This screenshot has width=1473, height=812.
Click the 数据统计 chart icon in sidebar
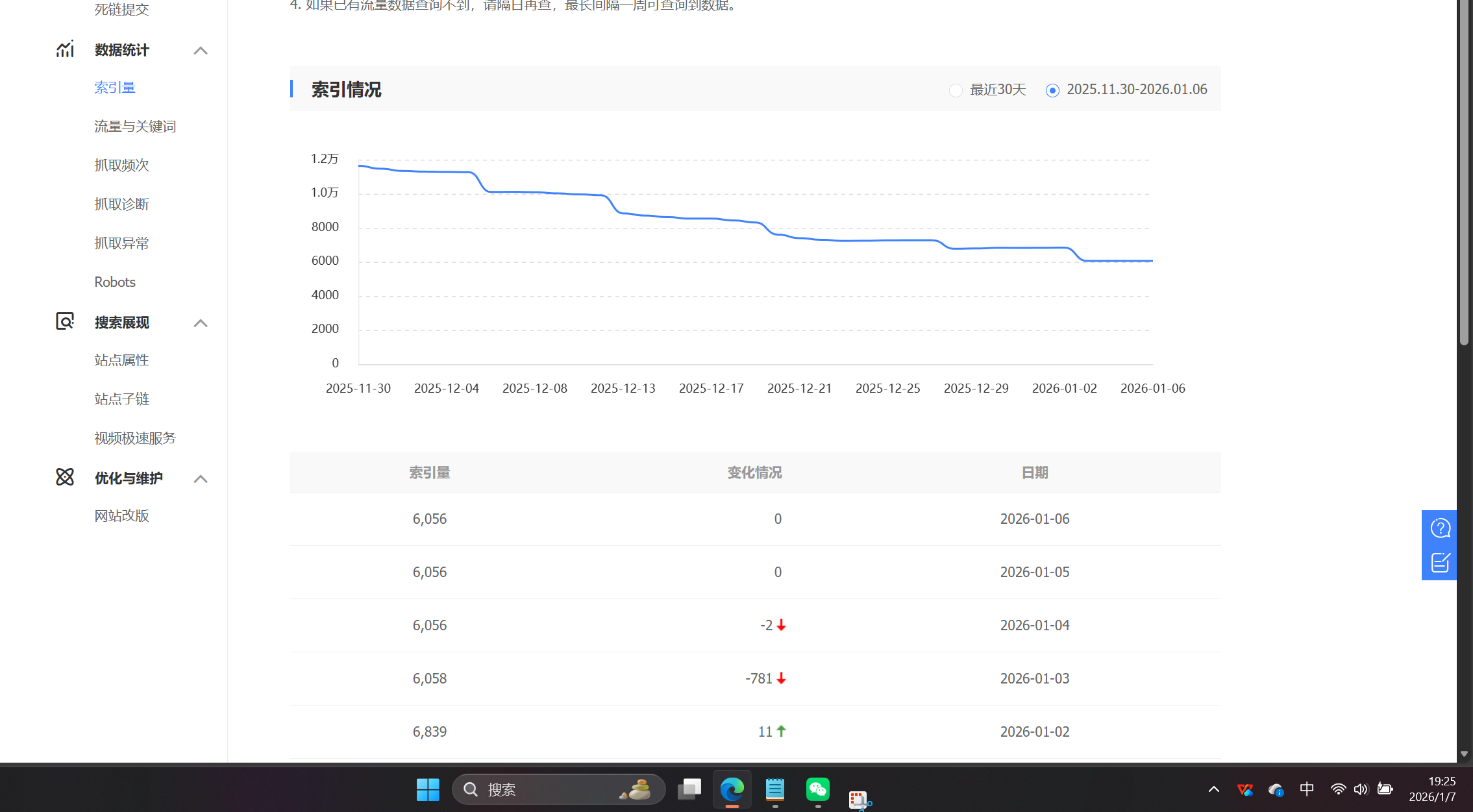[65, 49]
